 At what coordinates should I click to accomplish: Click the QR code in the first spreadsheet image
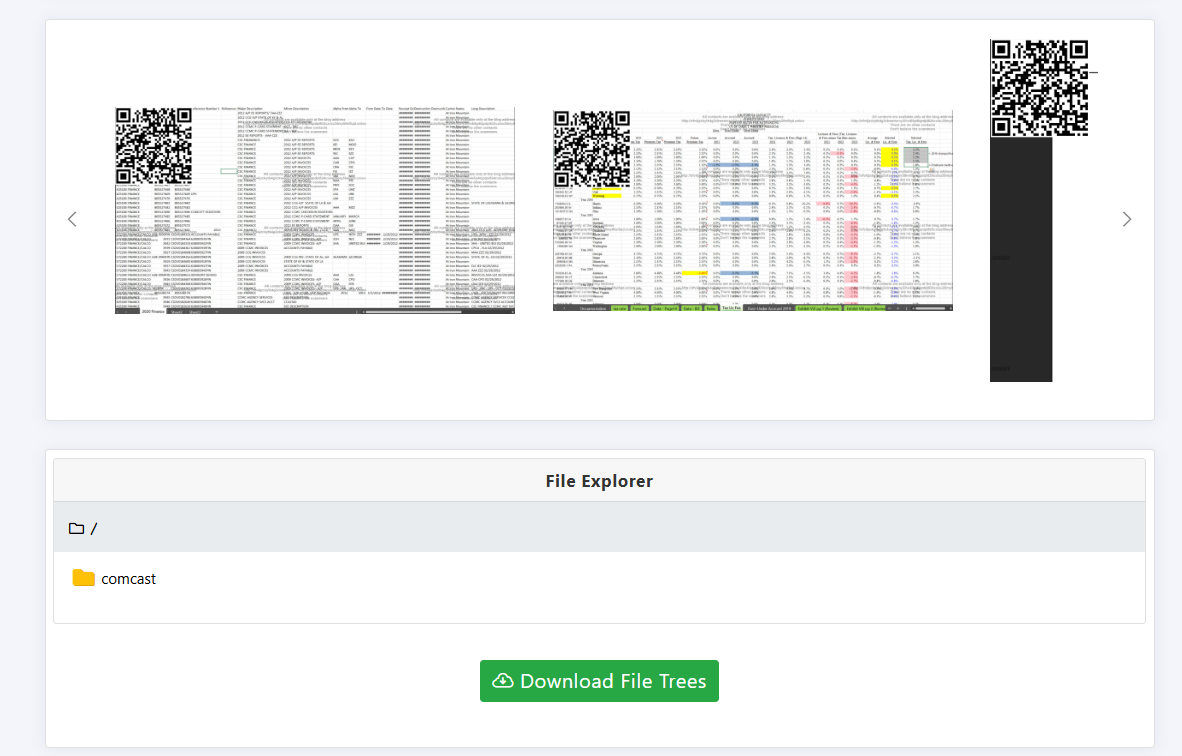pyautogui.click(x=153, y=146)
